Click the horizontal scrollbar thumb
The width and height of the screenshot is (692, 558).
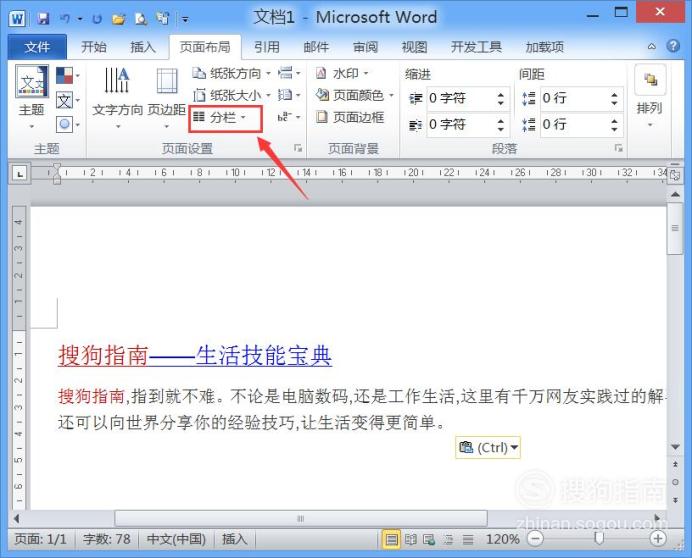pos(301,518)
